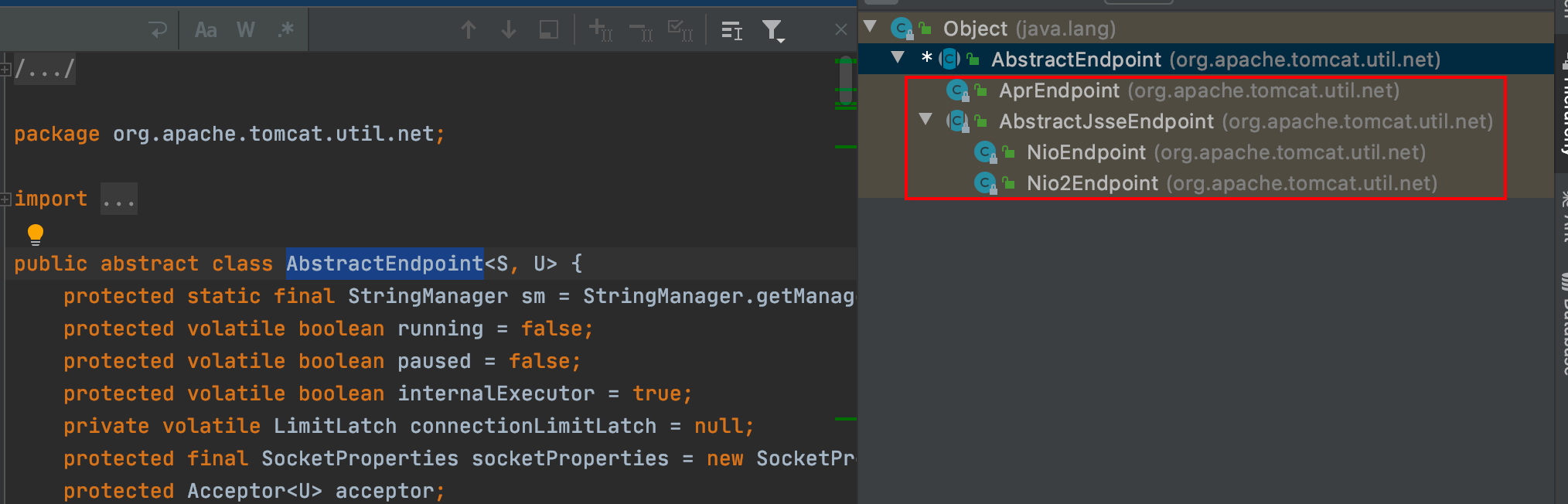This screenshot has height=504, width=1568.
Task: Close the find bar
Action: 841,30
